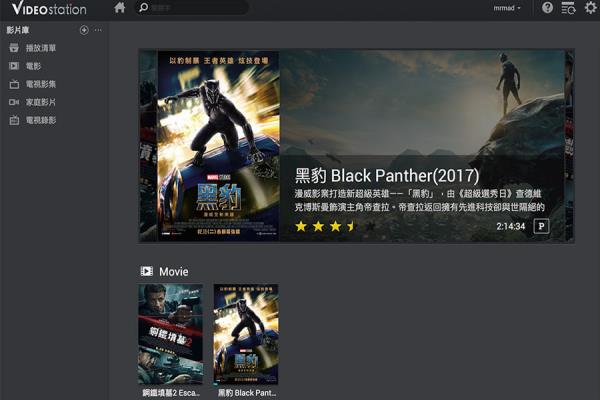Open the Movie section heading
600x400 pixels.
[x=173, y=272]
